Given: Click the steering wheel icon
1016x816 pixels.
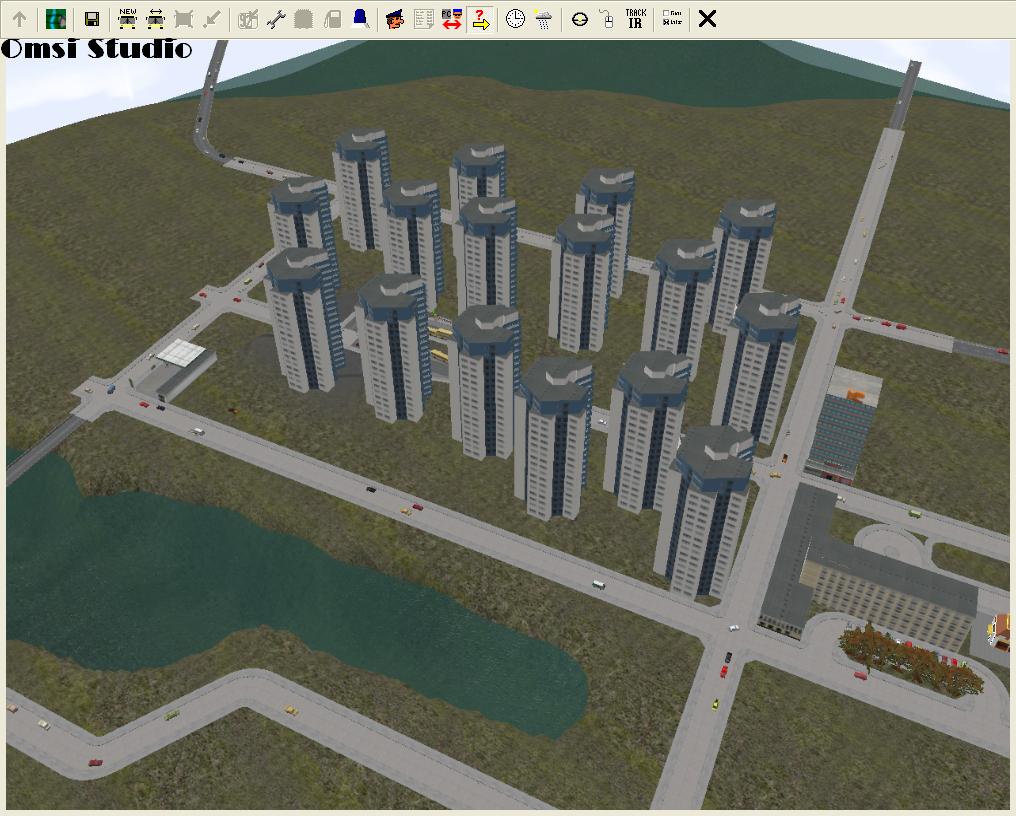Looking at the screenshot, I should point(579,19).
